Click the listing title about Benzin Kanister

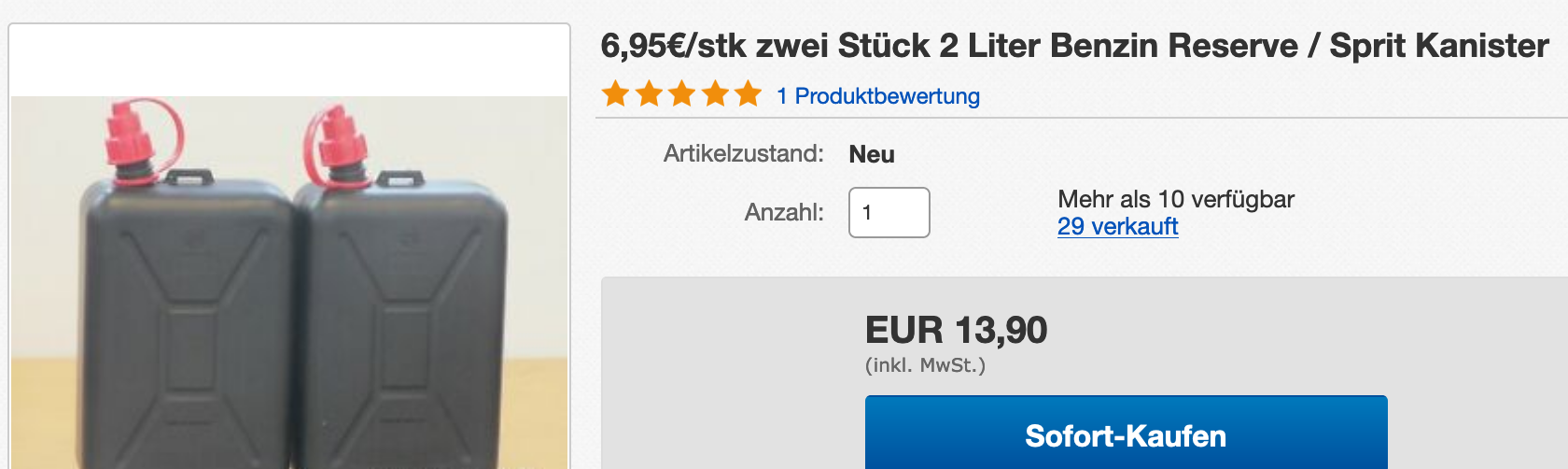pos(1074,46)
